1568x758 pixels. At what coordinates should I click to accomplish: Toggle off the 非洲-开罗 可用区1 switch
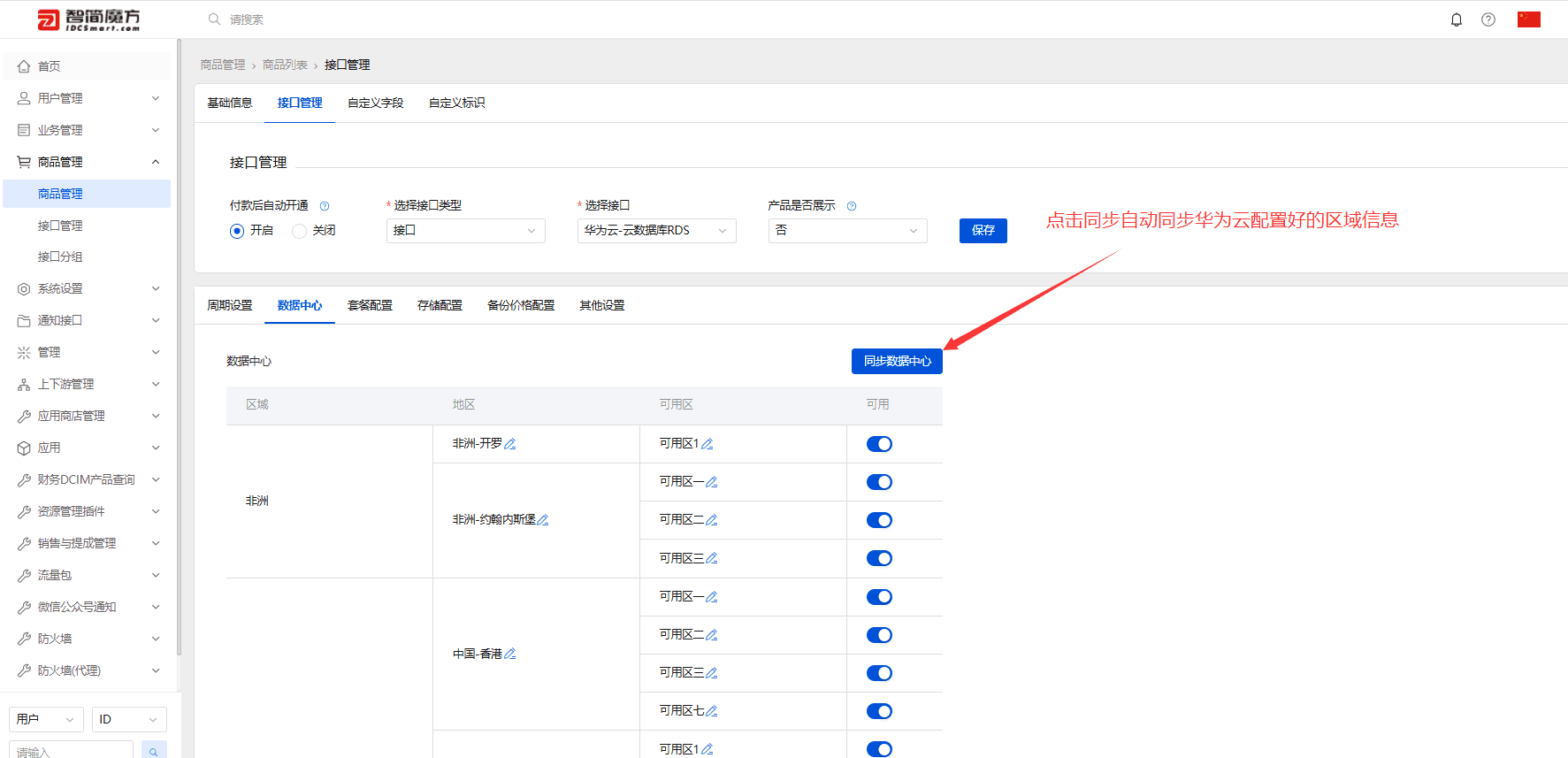(879, 444)
